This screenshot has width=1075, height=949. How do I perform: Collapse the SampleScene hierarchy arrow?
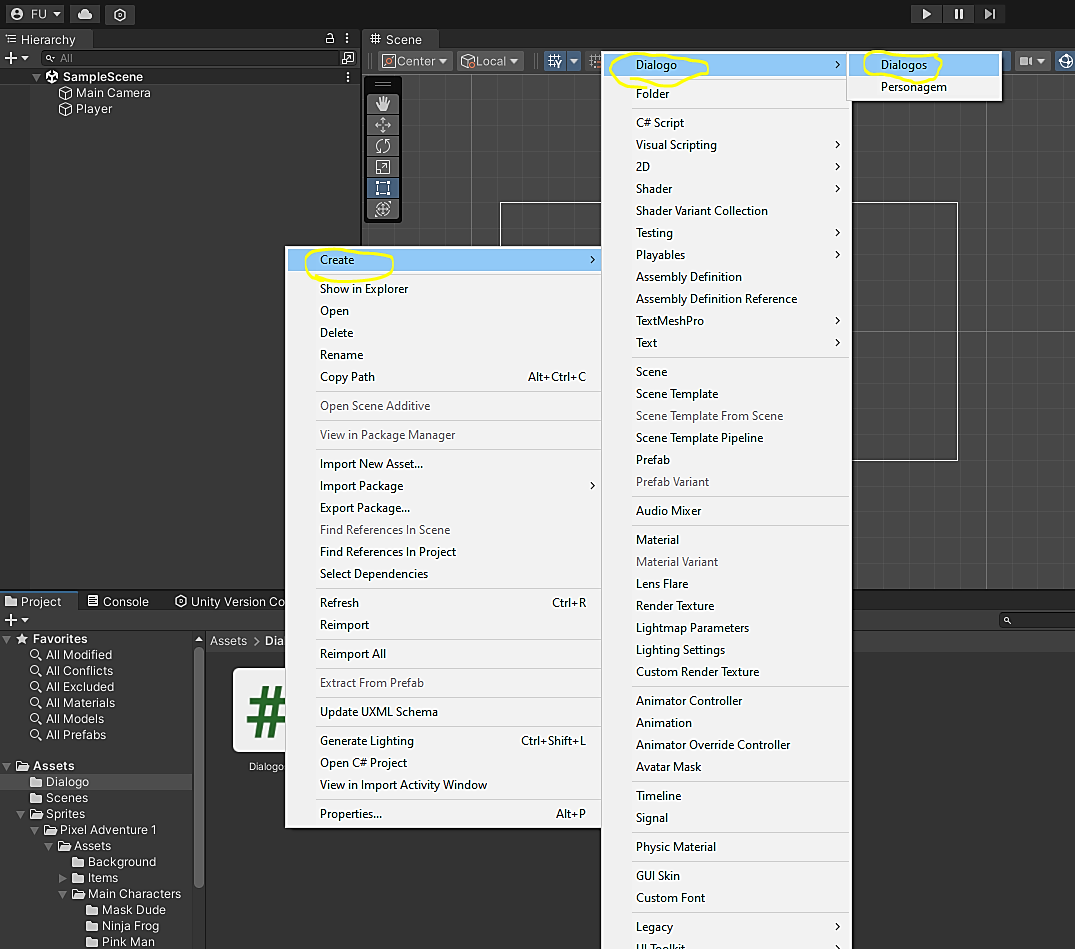[x=37, y=77]
